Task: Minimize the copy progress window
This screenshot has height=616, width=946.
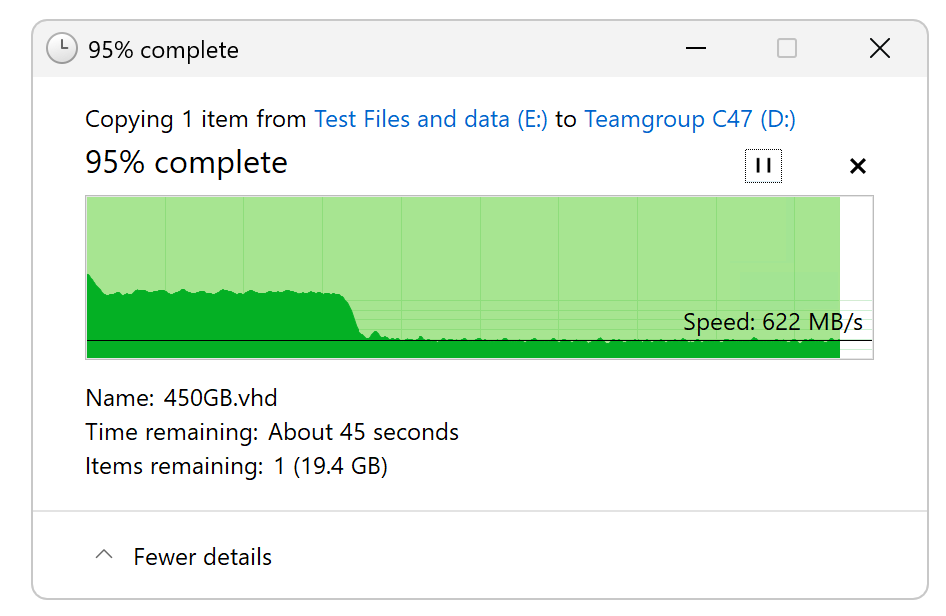Action: coord(696,48)
